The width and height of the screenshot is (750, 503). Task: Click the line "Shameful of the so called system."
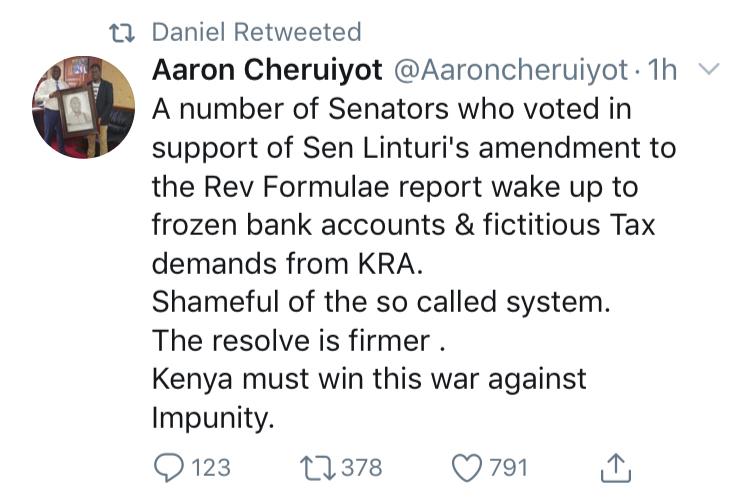[x=380, y=303]
